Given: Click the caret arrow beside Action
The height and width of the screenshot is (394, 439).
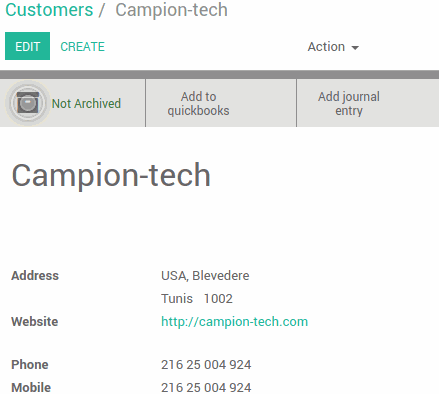Looking at the screenshot, I should [x=355, y=48].
